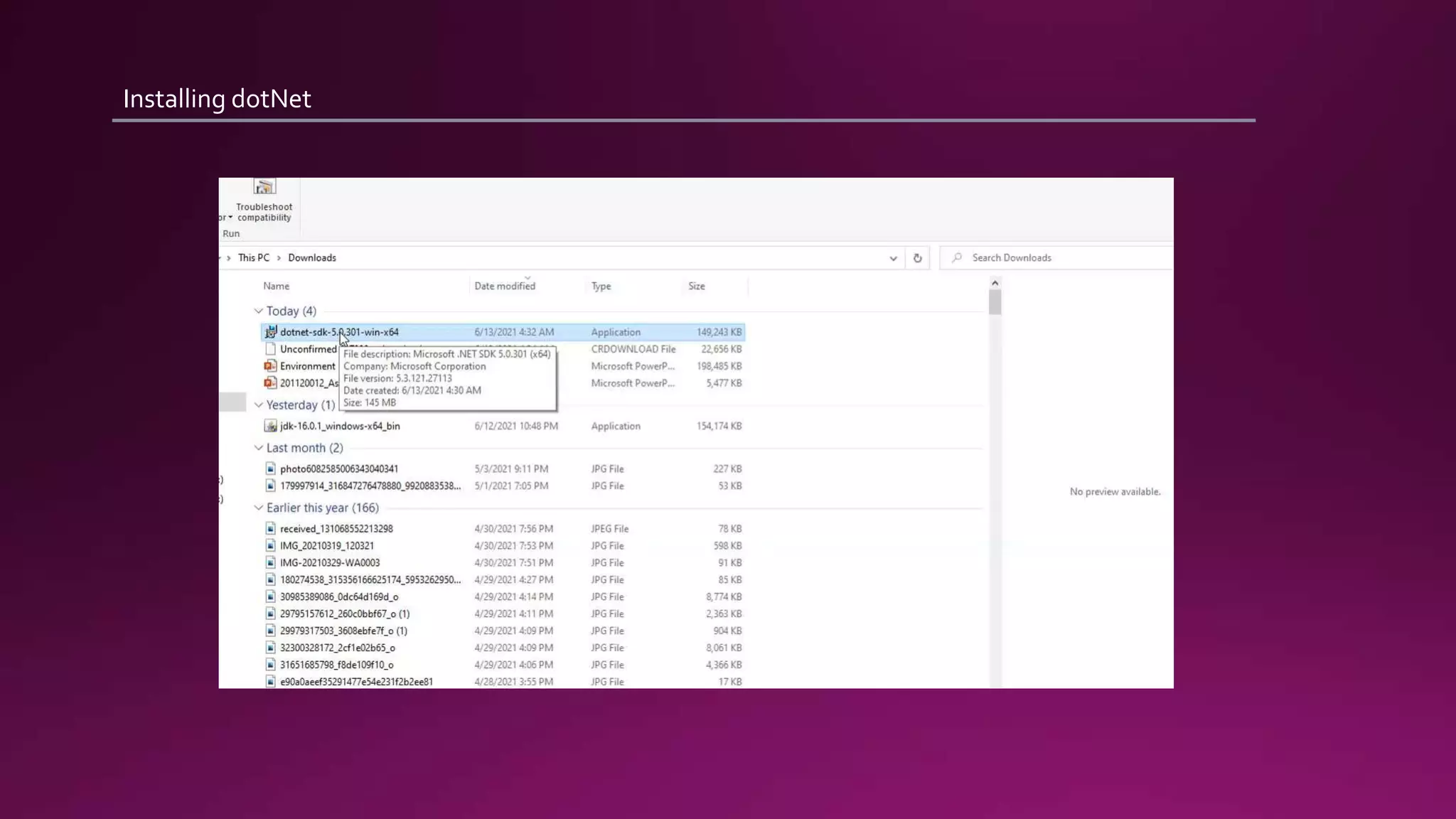Select This PC in breadcrumb path
Image resolution: width=1456 pixels, height=819 pixels.
pos(254,257)
